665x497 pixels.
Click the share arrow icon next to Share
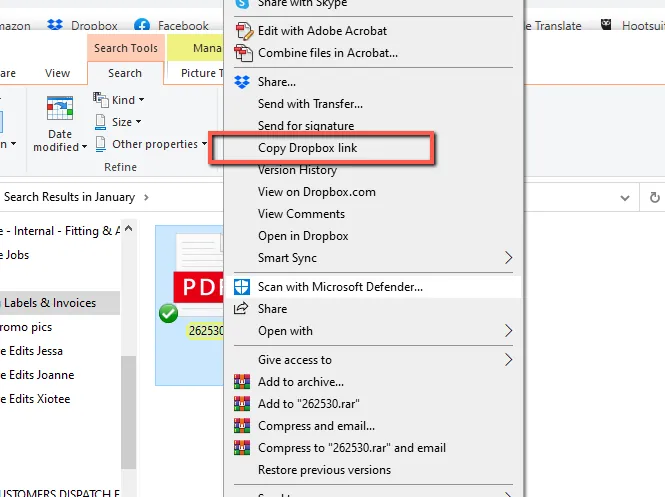coord(241,308)
